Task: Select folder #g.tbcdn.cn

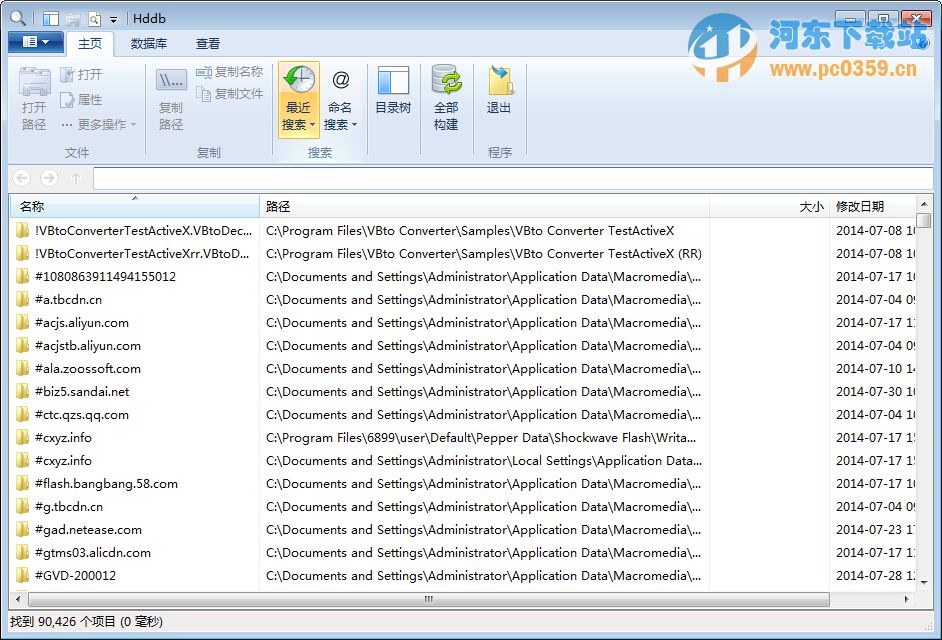Action: (68, 507)
